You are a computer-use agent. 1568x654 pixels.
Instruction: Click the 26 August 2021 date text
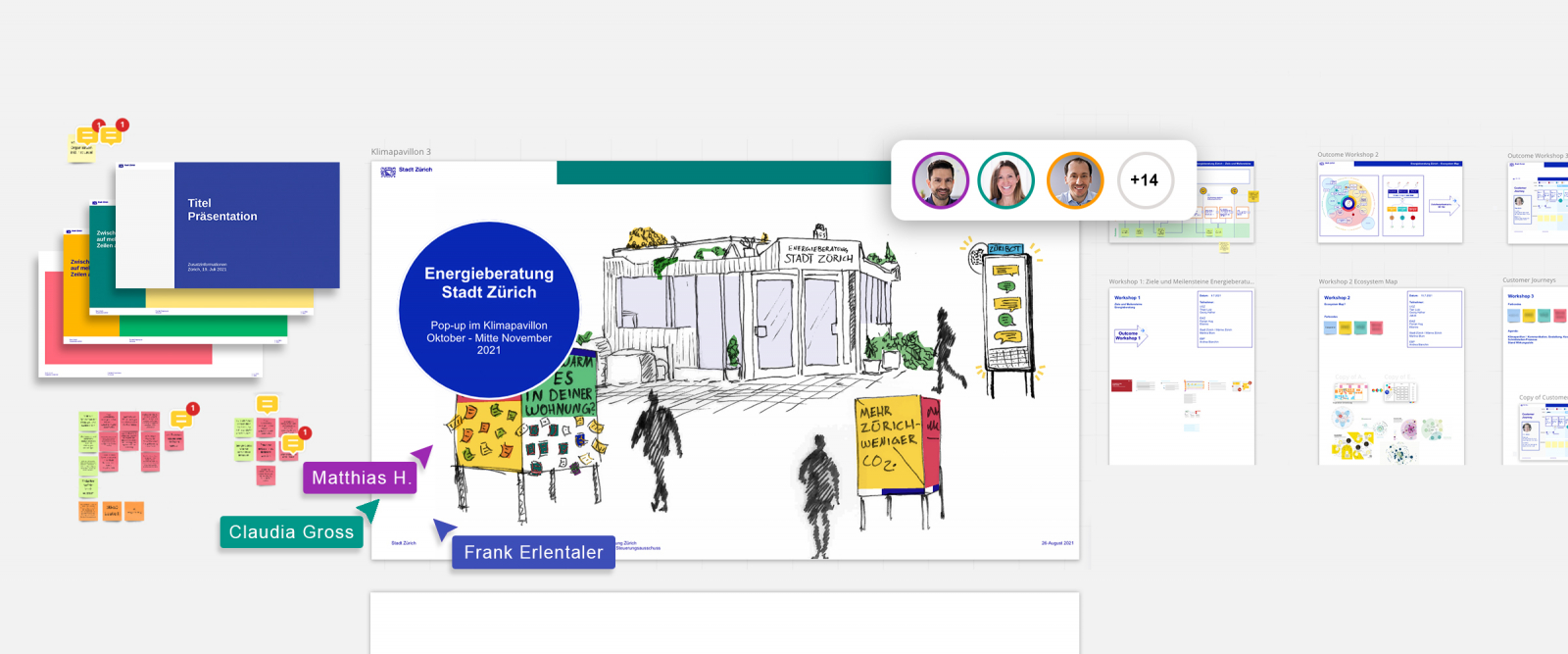point(1057,543)
